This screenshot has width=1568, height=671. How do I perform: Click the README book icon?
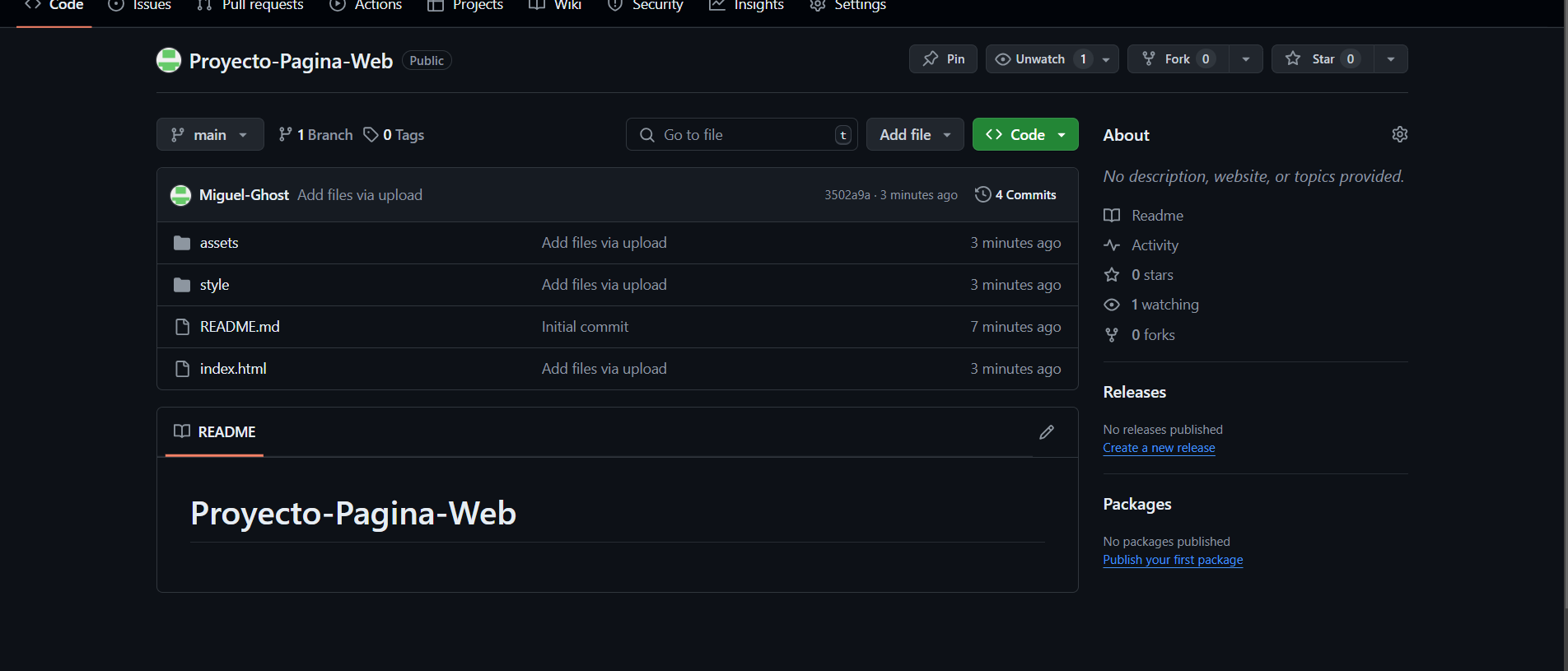point(182,431)
